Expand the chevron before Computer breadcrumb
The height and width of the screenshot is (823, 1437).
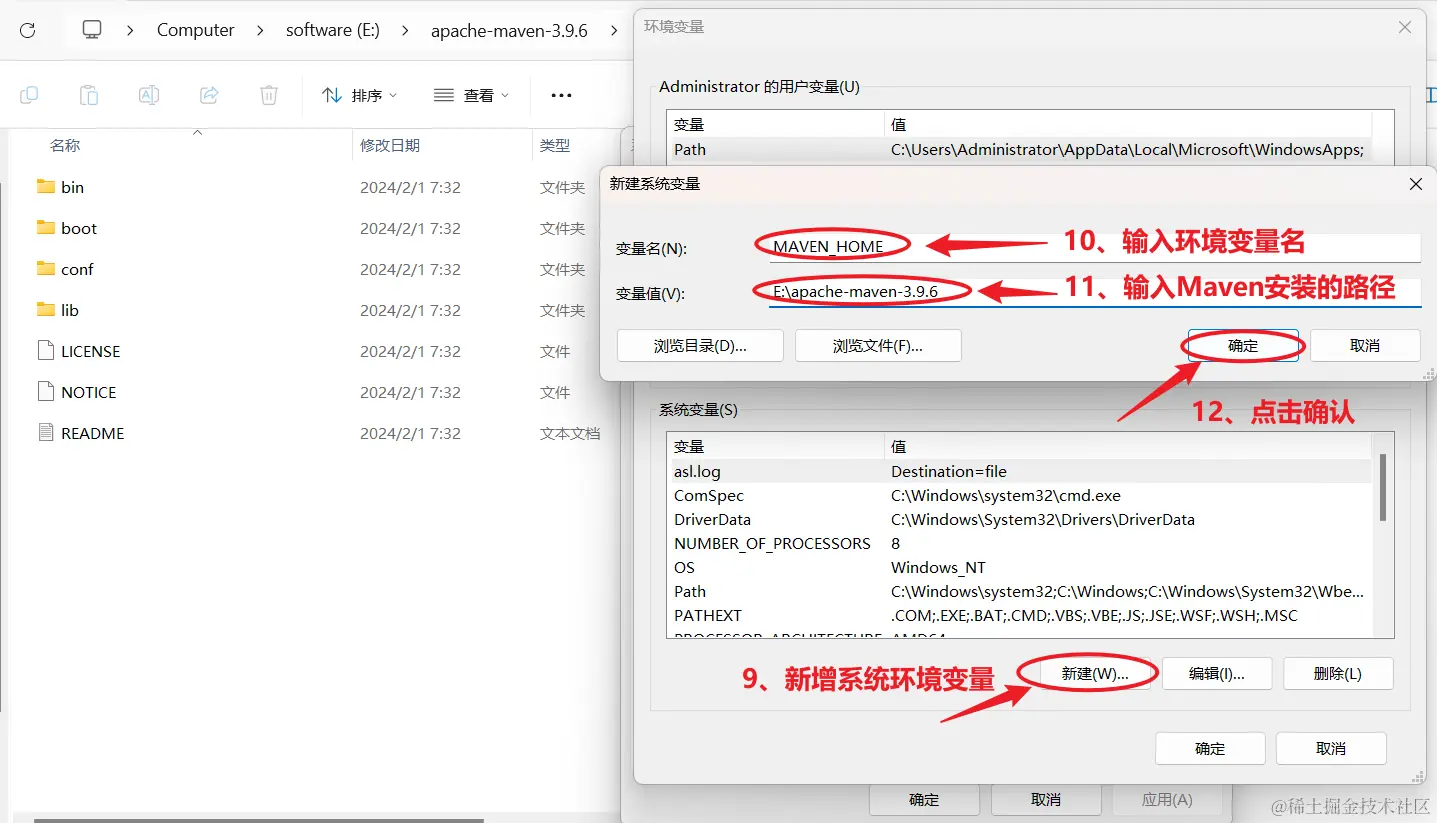[130, 30]
